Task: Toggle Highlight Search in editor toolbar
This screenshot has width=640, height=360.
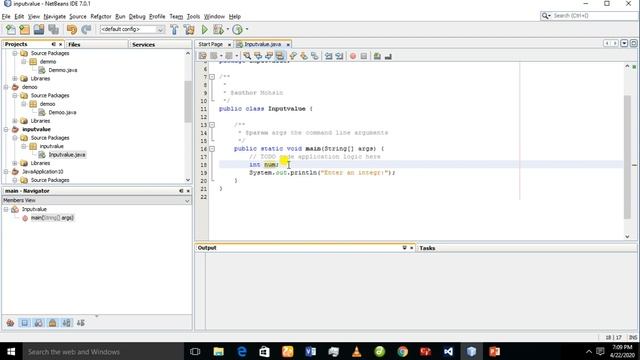Action: (280, 56)
